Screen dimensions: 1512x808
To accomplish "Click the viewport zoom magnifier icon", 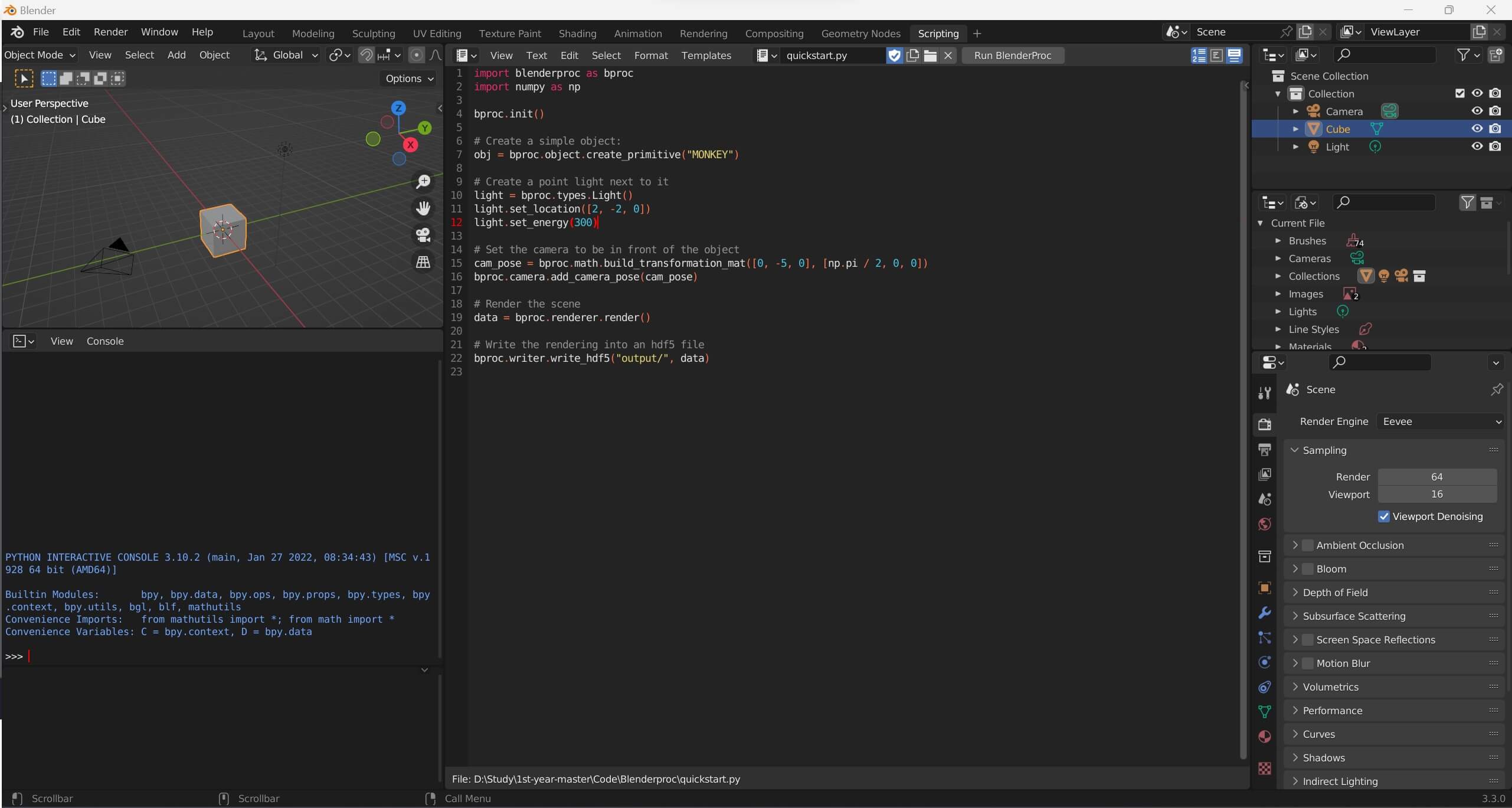I will tap(423, 182).
